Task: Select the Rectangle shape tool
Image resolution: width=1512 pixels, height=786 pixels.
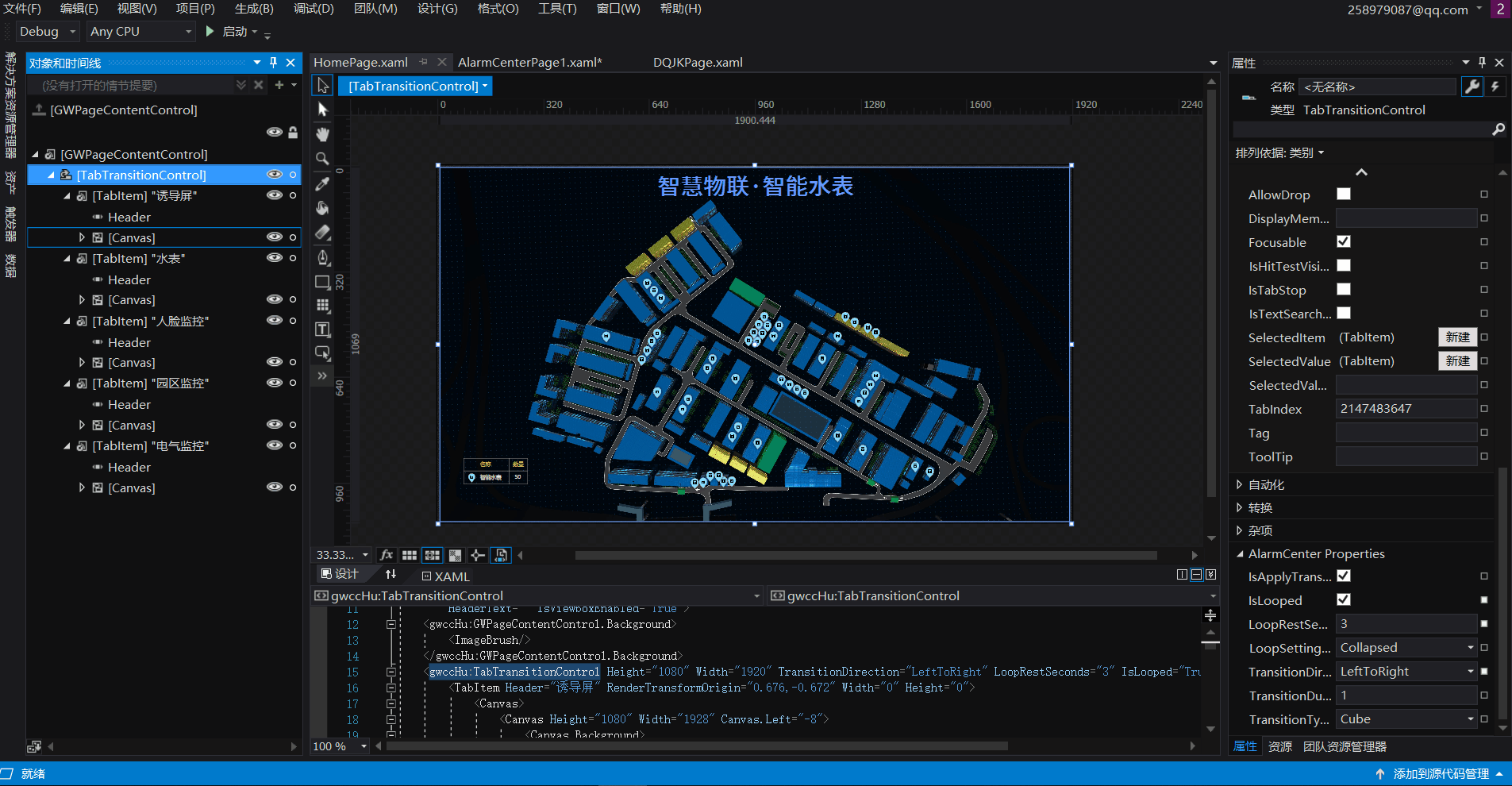Action: tap(322, 282)
